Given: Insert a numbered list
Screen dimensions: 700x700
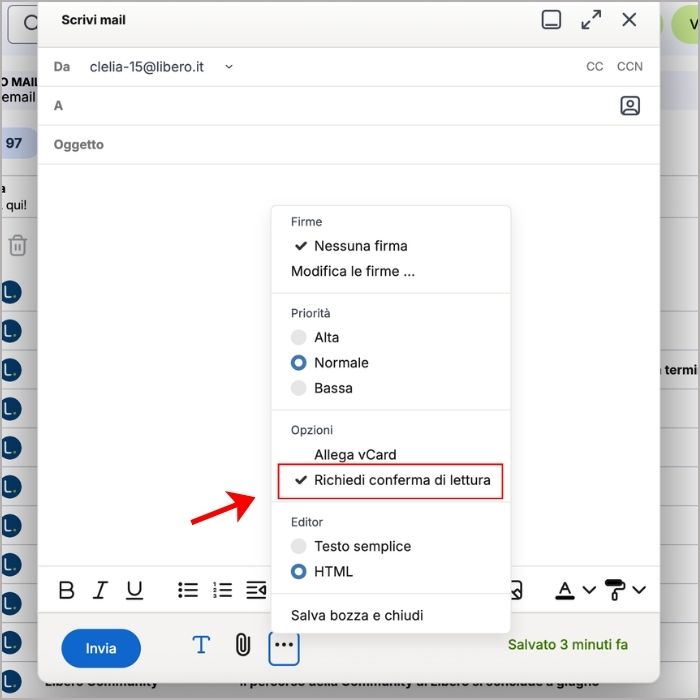Looking at the screenshot, I should [222, 590].
